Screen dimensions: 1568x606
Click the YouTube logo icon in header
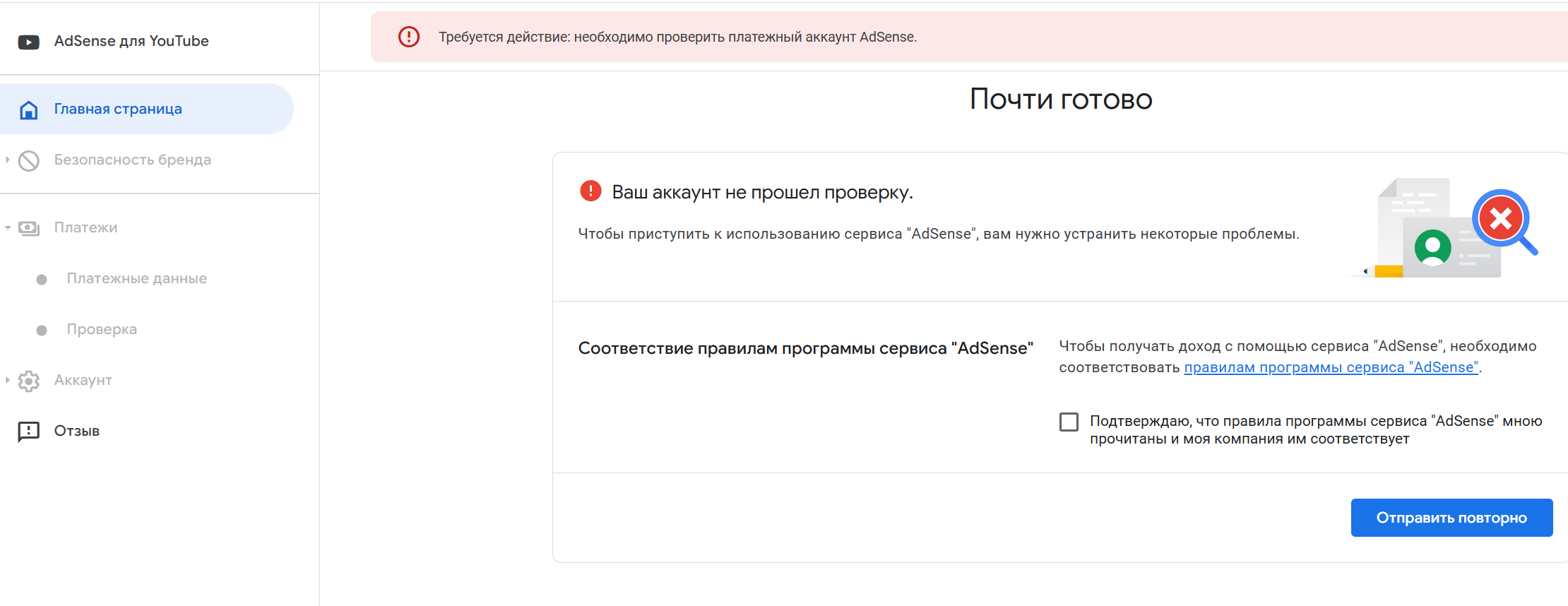click(x=28, y=42)
